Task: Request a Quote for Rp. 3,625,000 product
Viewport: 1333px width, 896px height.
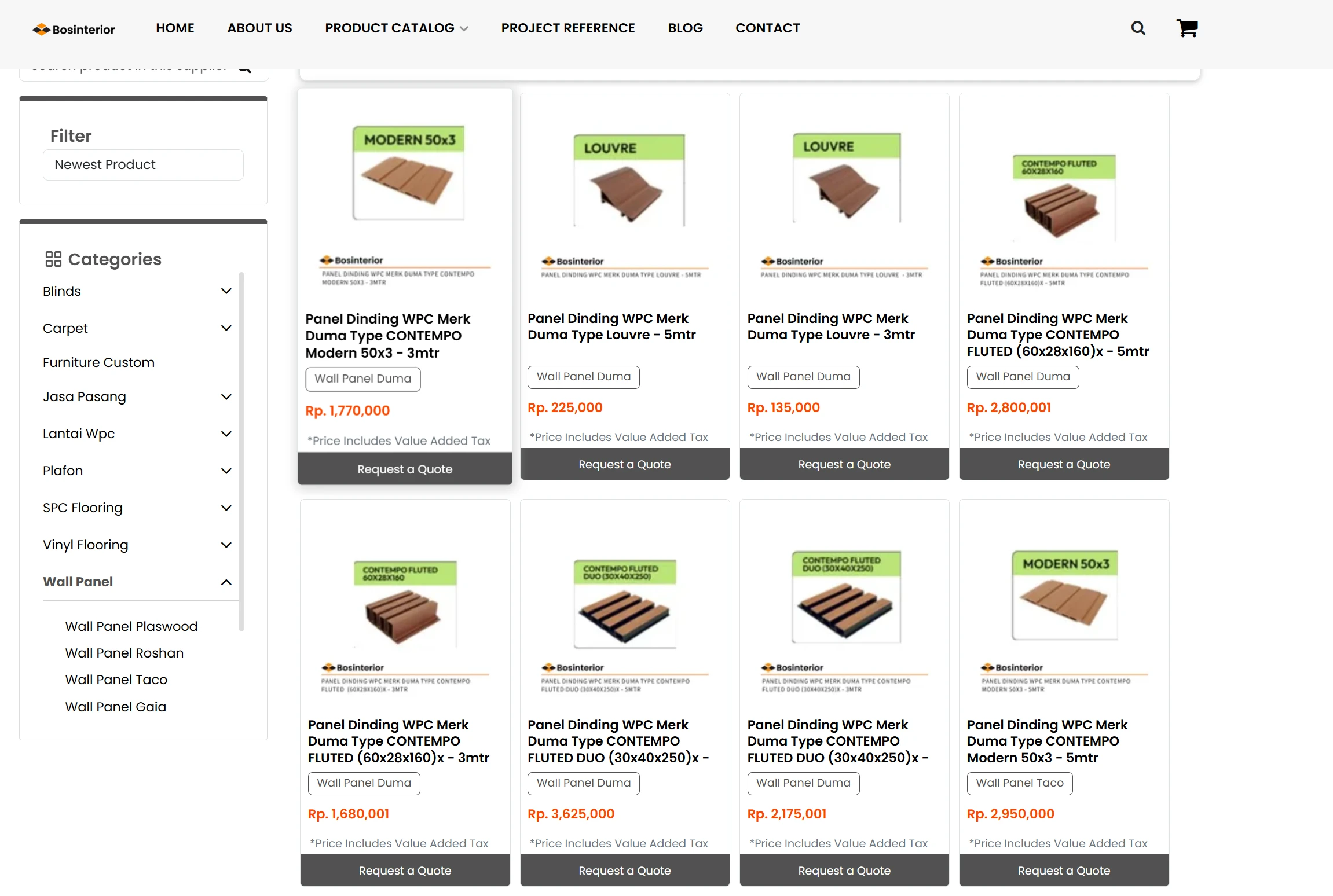Action: tap(625, 871)
